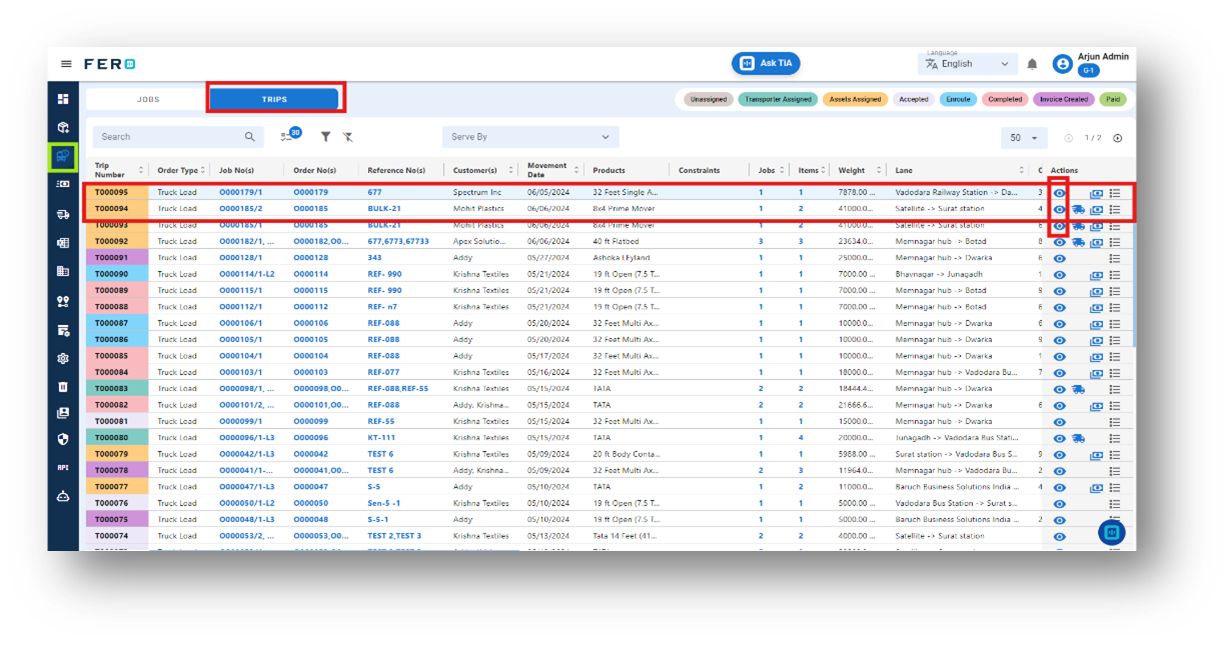Image resolution: width=1232 pixels, height=646 pixels.
Task: Open the dashboard icon in sidebar
Action: tap(63, 99)
